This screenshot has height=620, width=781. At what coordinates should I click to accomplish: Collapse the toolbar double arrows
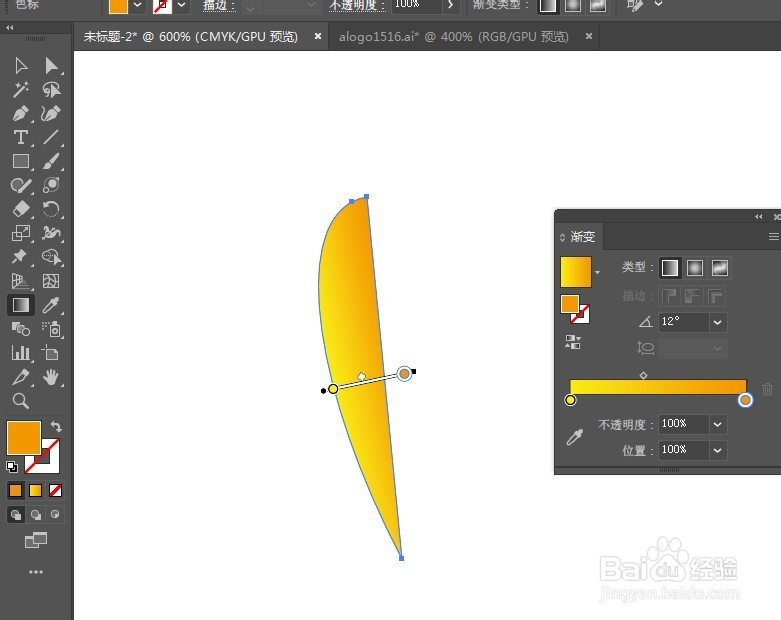[9, 28]
